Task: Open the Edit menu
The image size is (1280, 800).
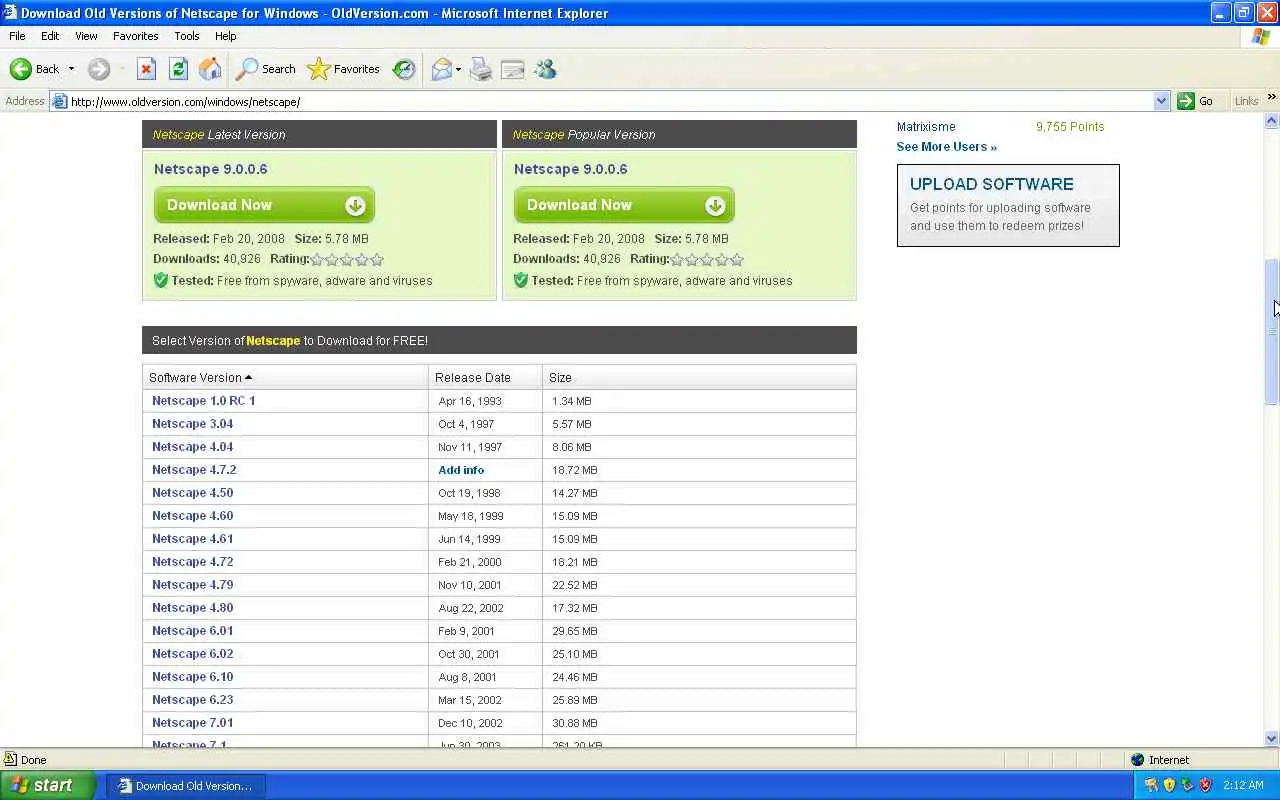Action: pyautogui.click(x=50, y=36)
